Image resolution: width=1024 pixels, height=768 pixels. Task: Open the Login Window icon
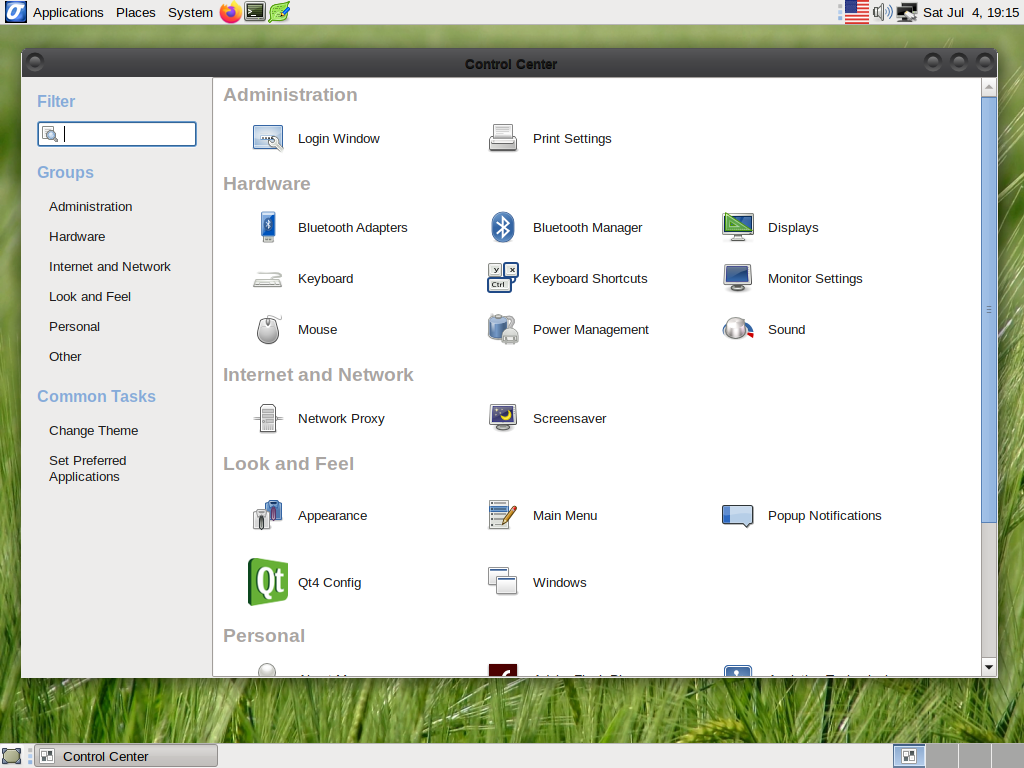(268, 138)
